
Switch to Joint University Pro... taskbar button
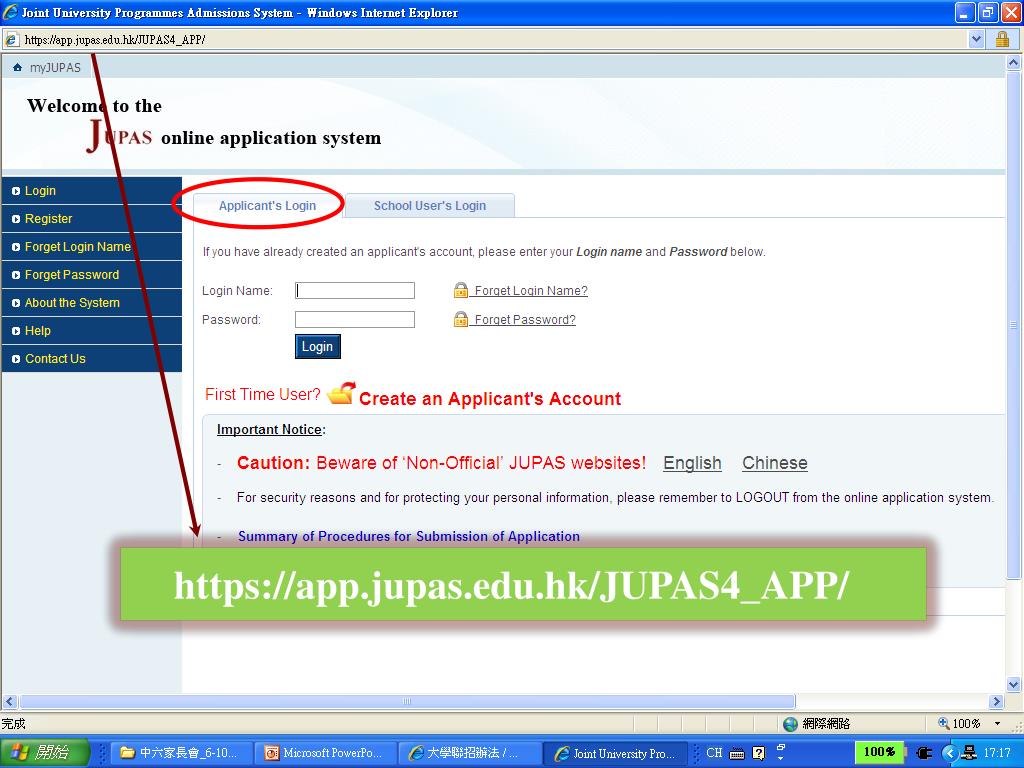[615, 753]
